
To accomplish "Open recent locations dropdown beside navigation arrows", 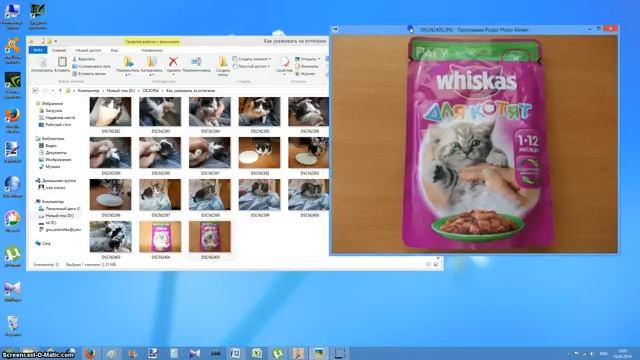I will (x=53, y=91).
